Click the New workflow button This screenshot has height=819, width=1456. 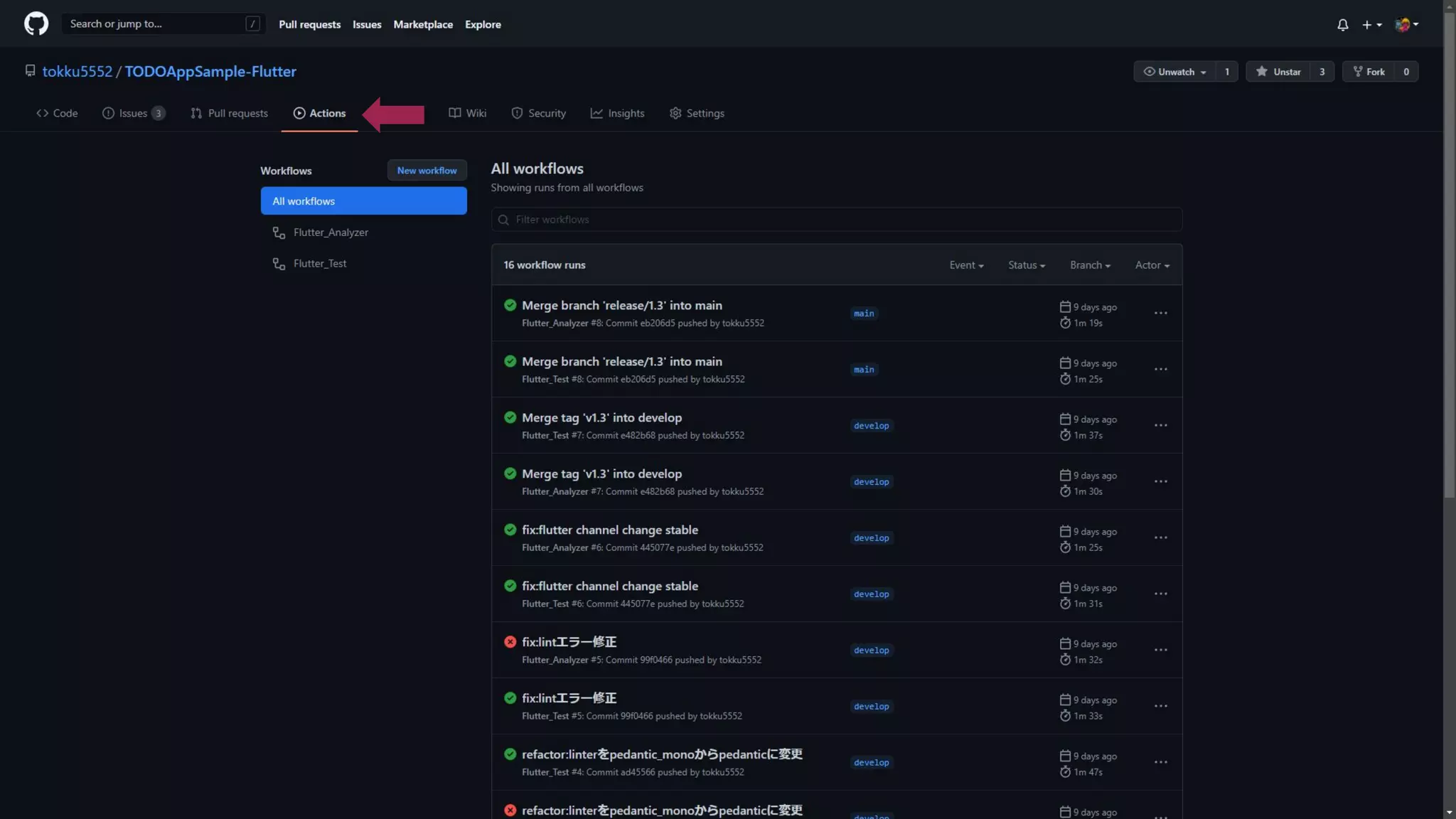[x=427, y=171]
